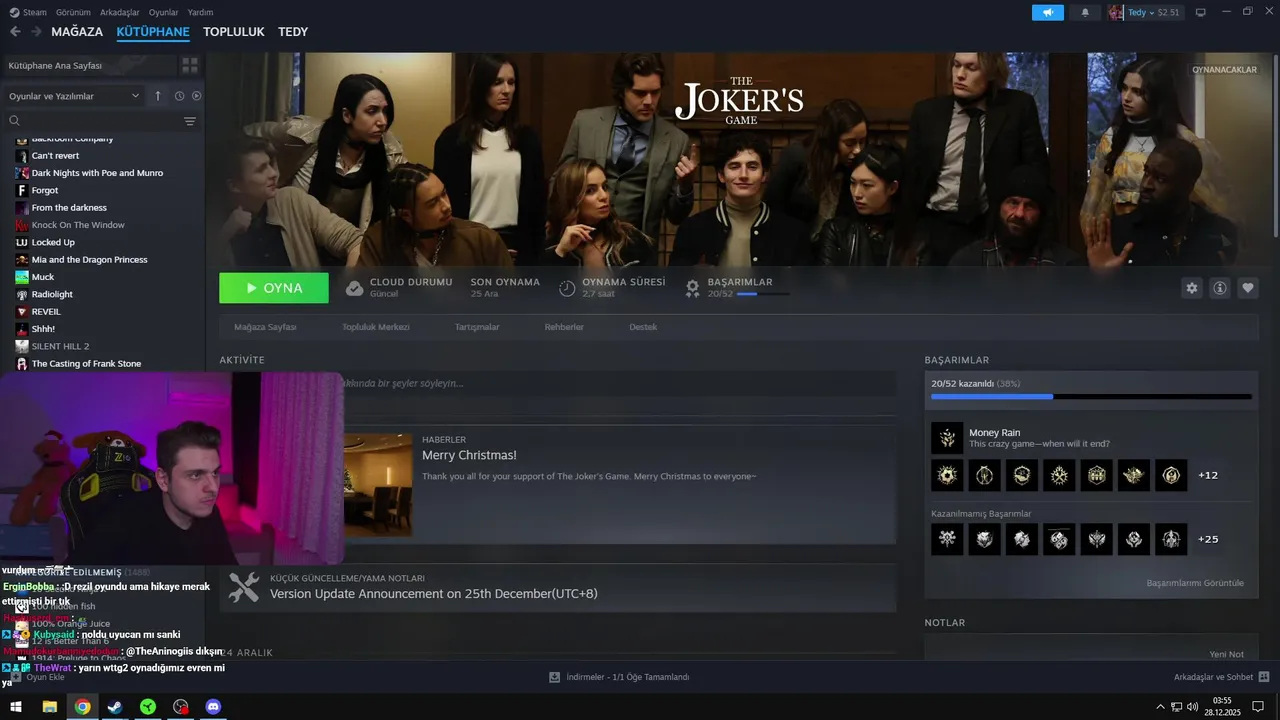Screen dimensions: 1280x720
Task: Select Mia and the Dragon Princess
Action: point(89,260)
